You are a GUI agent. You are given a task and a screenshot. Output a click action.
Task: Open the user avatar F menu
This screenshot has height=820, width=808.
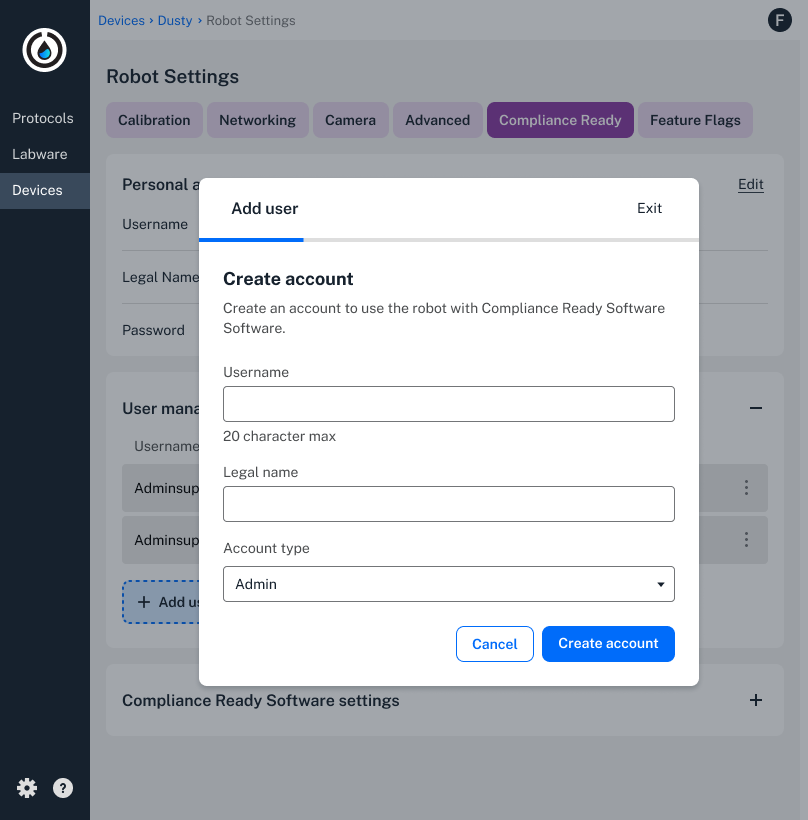point(779,20)
